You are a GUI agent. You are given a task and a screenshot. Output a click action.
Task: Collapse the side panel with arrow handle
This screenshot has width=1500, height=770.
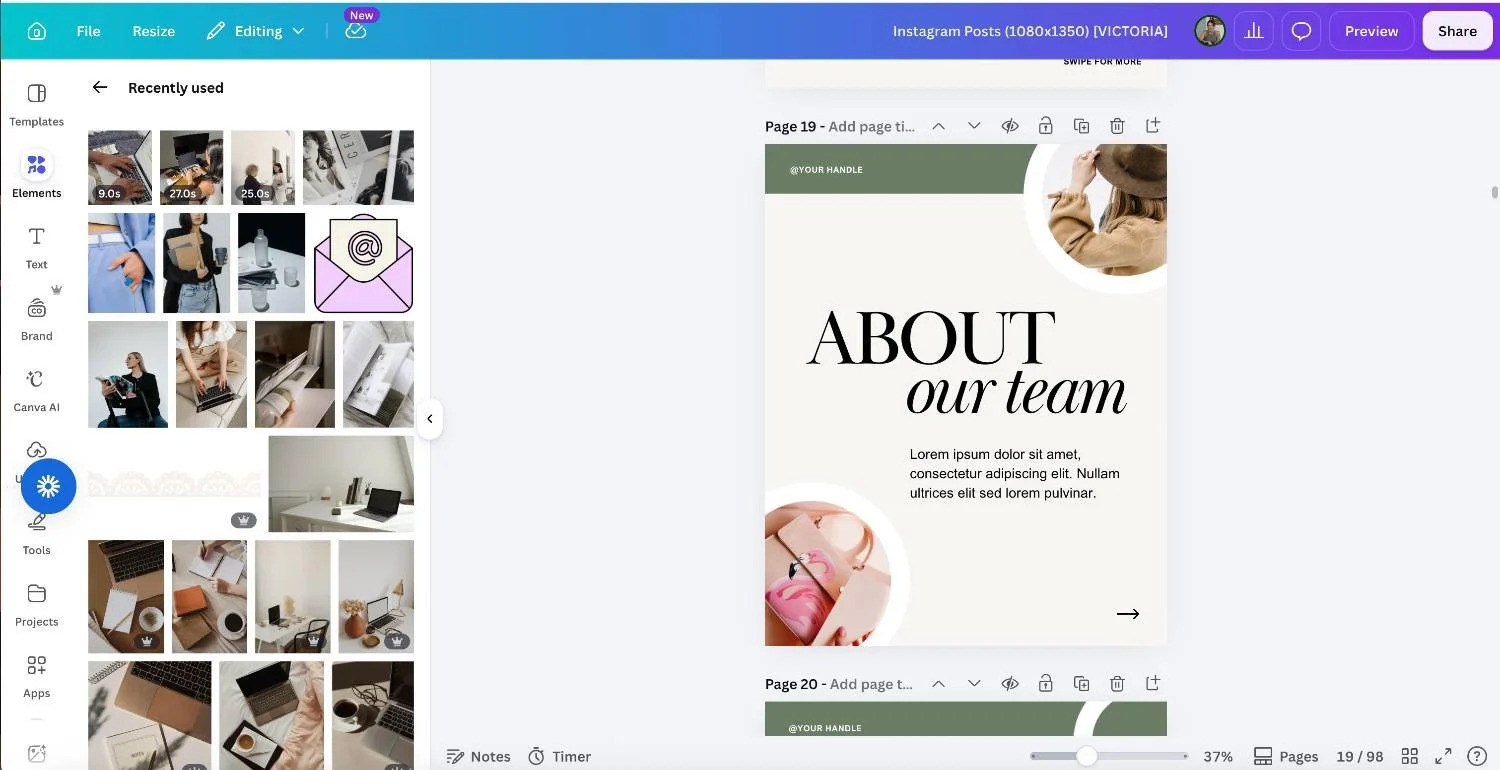[430, 419]
